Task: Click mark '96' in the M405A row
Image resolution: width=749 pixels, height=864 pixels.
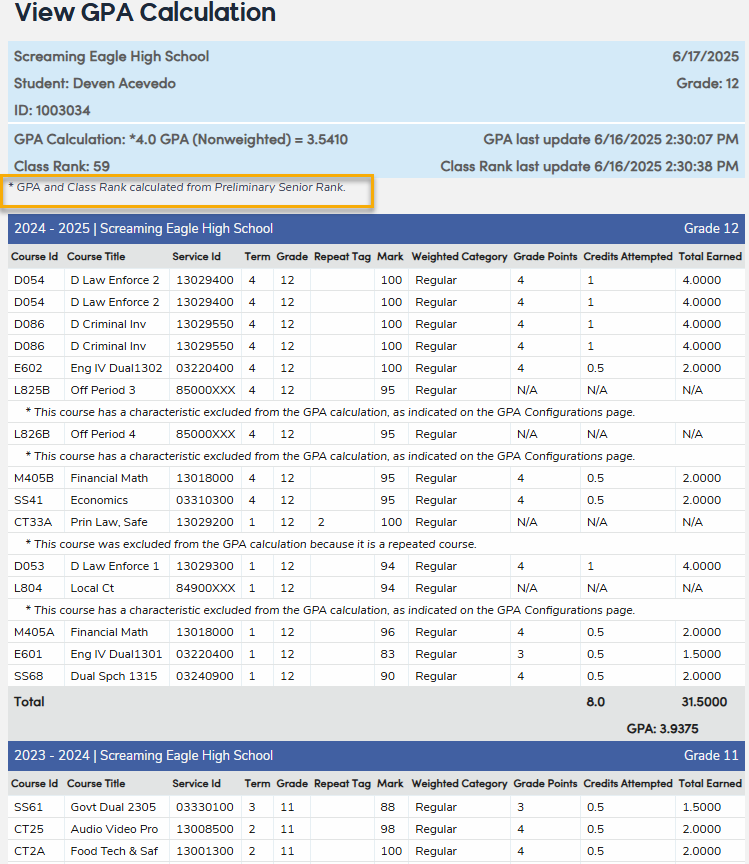Action: pyautogui.click(x=387, y=633)
